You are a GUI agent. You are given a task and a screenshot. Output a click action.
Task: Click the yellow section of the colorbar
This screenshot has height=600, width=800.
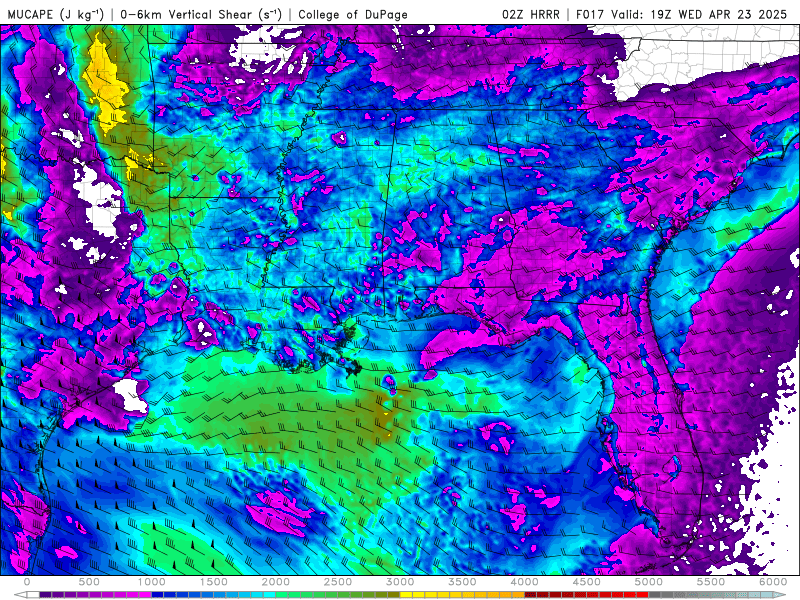click(x=432, y=595)
